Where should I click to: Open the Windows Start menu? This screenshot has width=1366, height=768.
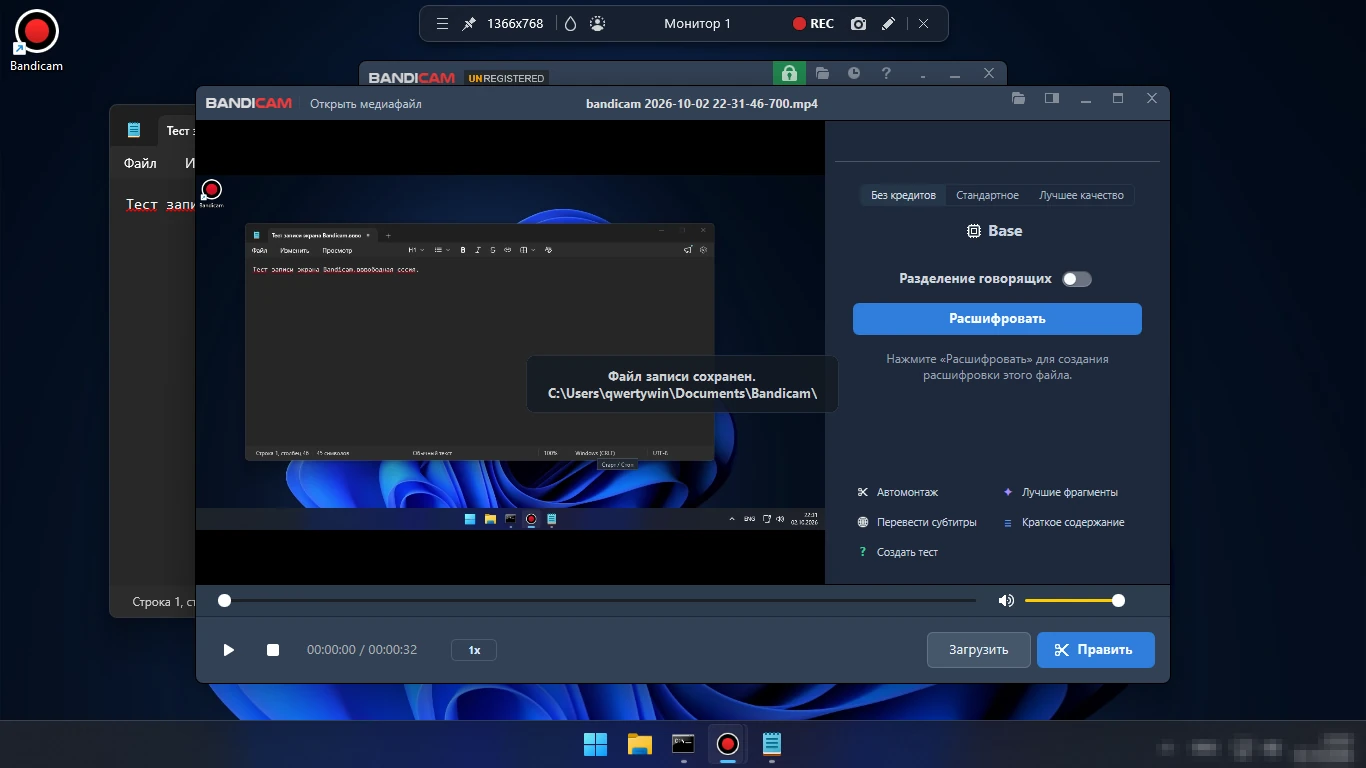coord(595,744)
